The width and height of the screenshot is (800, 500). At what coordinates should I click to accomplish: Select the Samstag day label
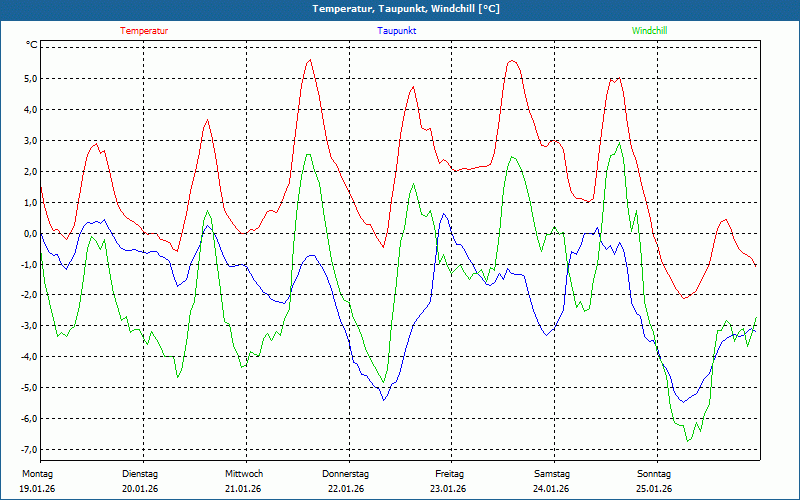coord(552,474)
